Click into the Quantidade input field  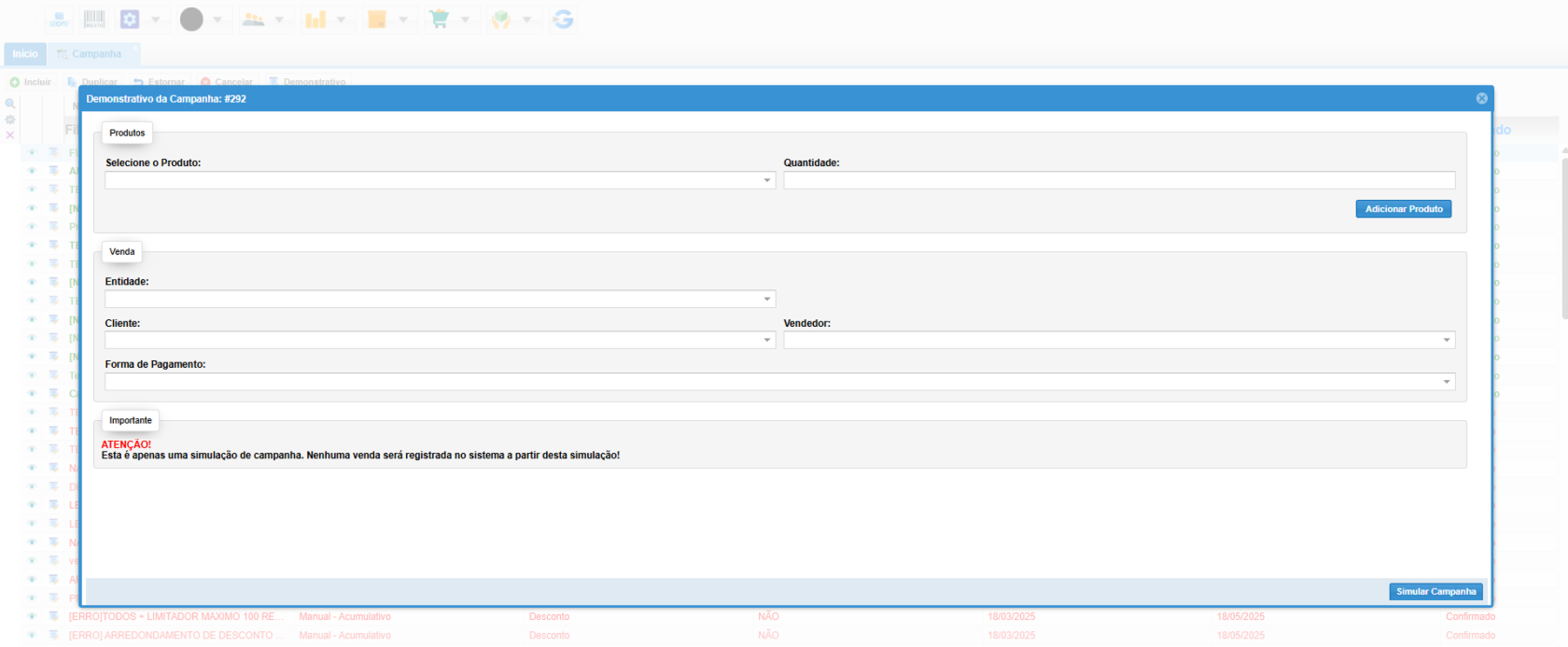(1118, 181)
